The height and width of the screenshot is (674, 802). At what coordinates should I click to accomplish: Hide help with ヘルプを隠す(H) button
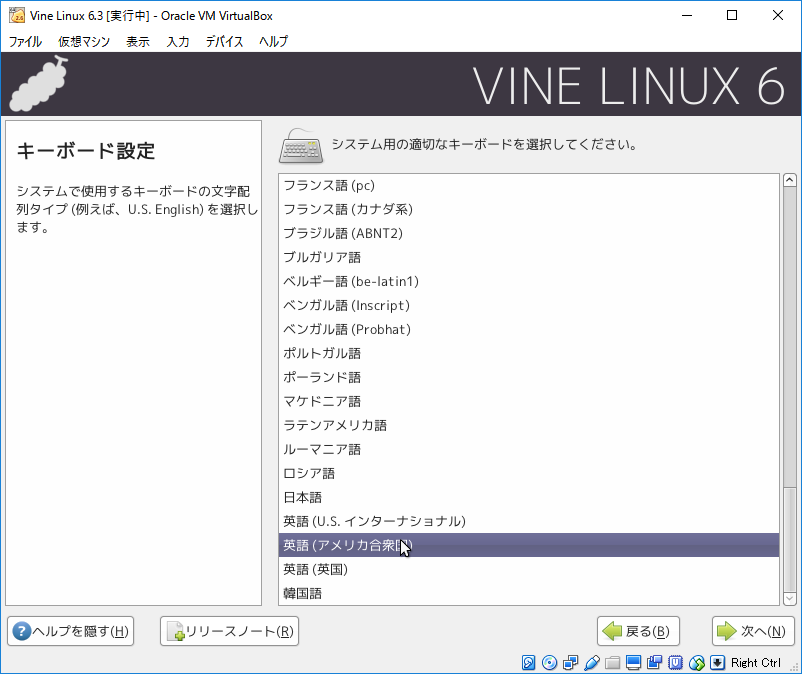pyautogui.click(x=70, y=631)
